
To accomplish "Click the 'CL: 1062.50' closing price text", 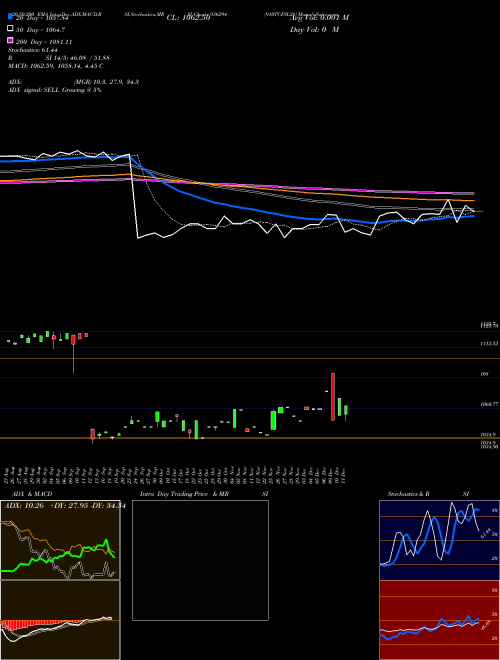I will 188,18.
